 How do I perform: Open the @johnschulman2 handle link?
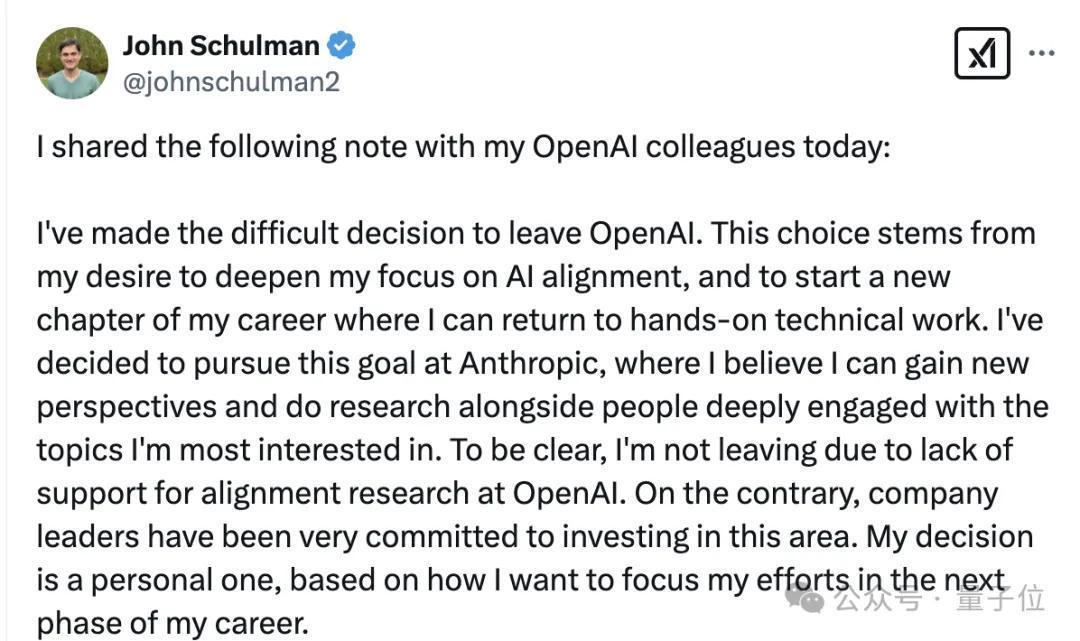pos(231,82)
